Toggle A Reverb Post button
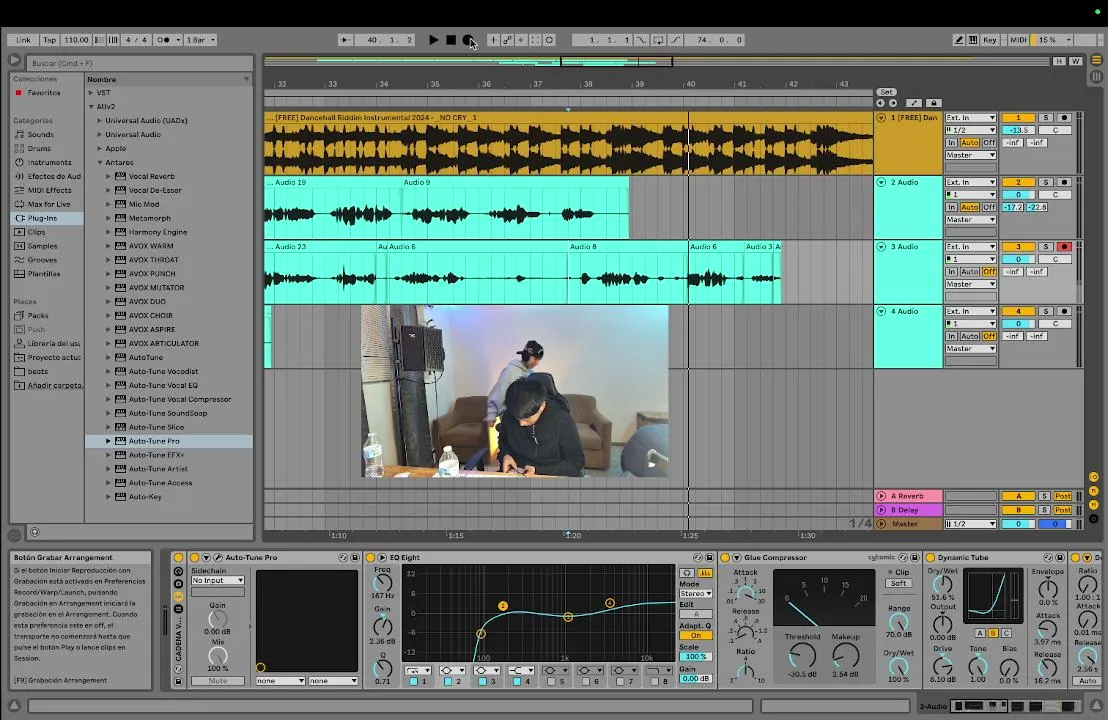Image resolution: width=1108 pixels, height=720 pixels. tap(1063, 496)
